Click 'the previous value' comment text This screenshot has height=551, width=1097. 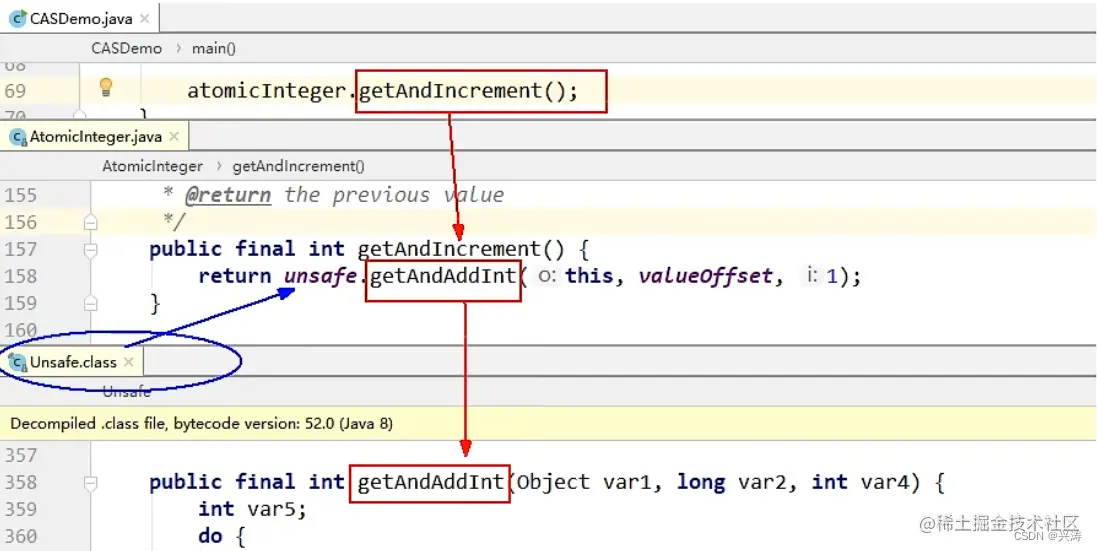tap(394, 195)
